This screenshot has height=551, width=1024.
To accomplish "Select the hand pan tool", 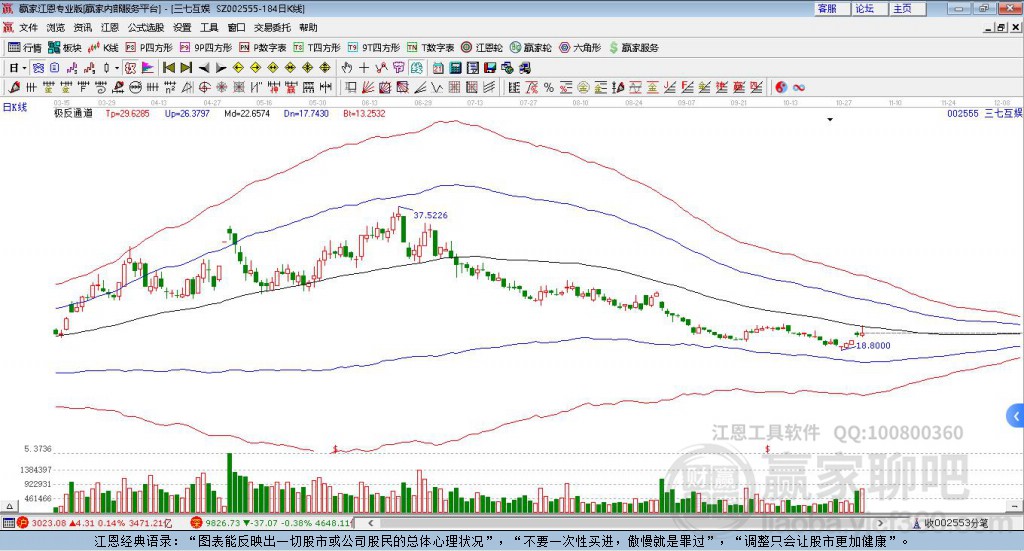I will click(x=347, y=68).
